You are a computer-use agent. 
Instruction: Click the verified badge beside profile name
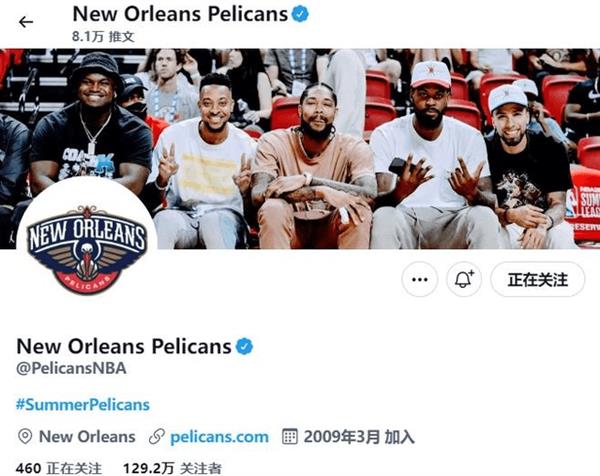tap(244, 347)
